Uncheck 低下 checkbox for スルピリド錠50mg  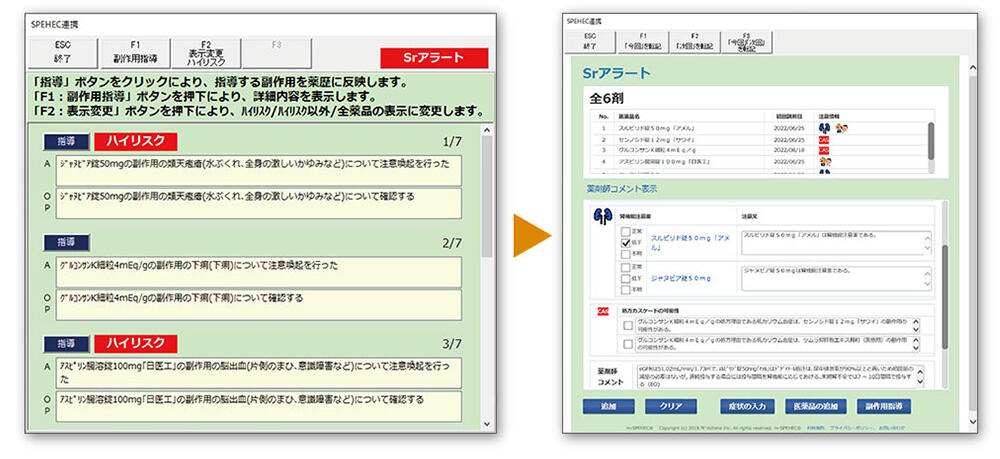click(x=624, y=241)
